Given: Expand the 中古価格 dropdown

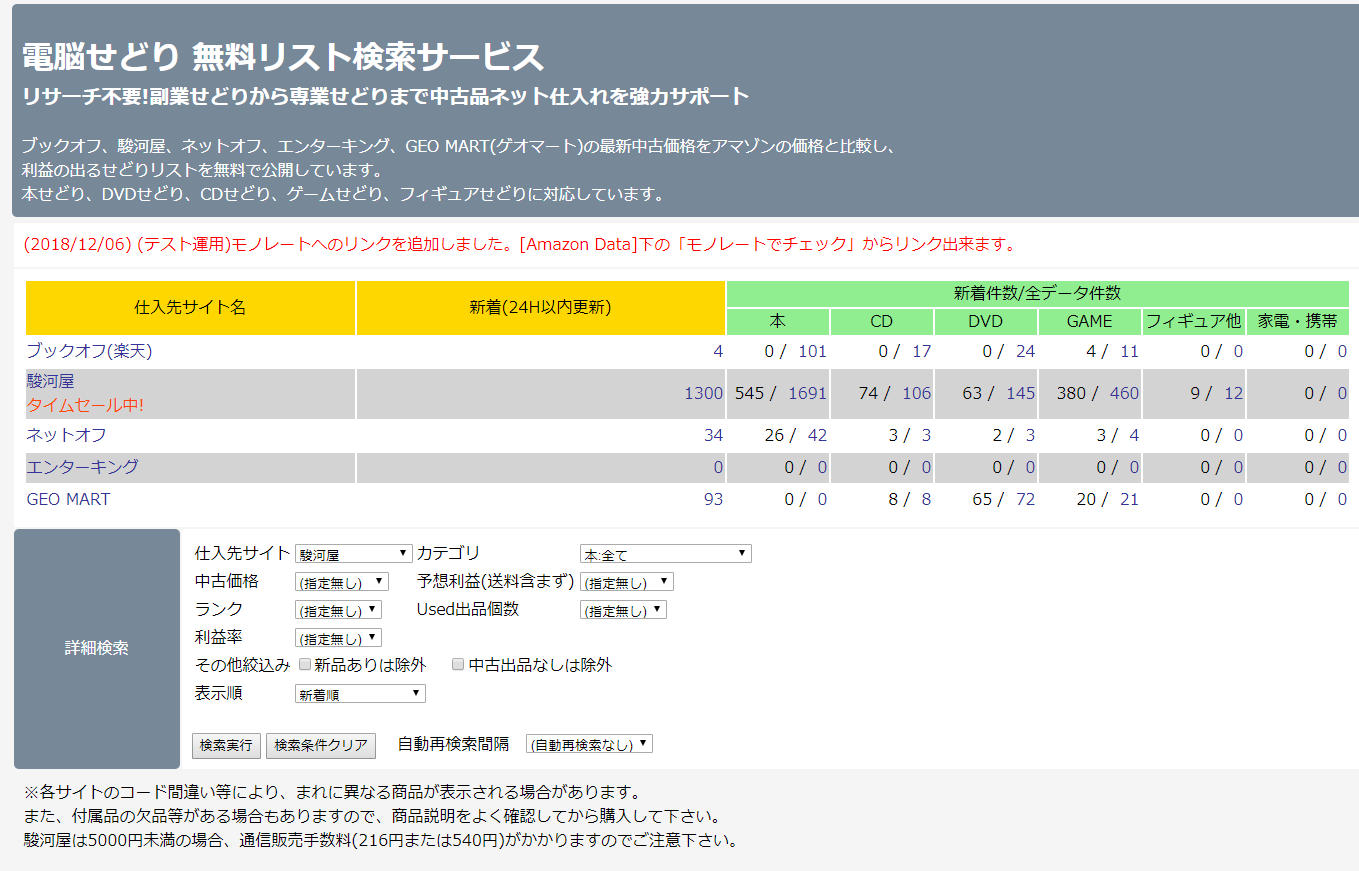Looking at the screenshot, I should (341, 582).
